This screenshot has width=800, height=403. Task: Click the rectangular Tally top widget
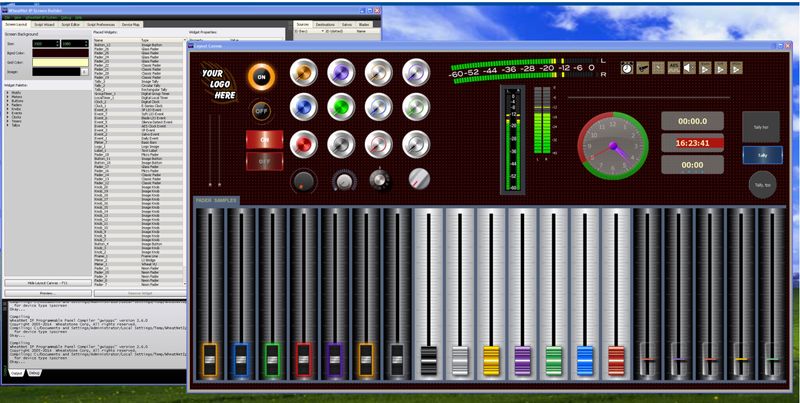pos(761,127)
